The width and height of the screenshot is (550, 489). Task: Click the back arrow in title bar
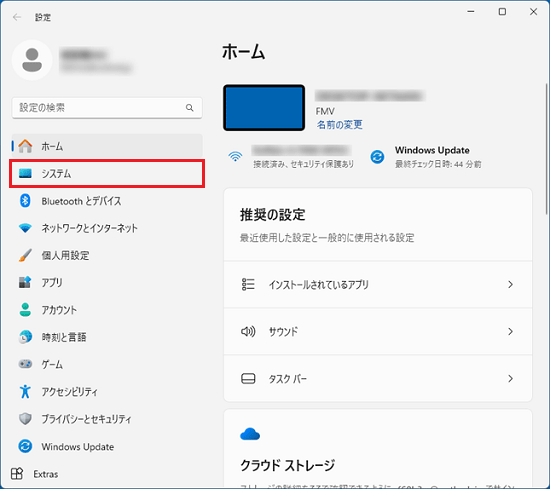click(x=16, y=17)
